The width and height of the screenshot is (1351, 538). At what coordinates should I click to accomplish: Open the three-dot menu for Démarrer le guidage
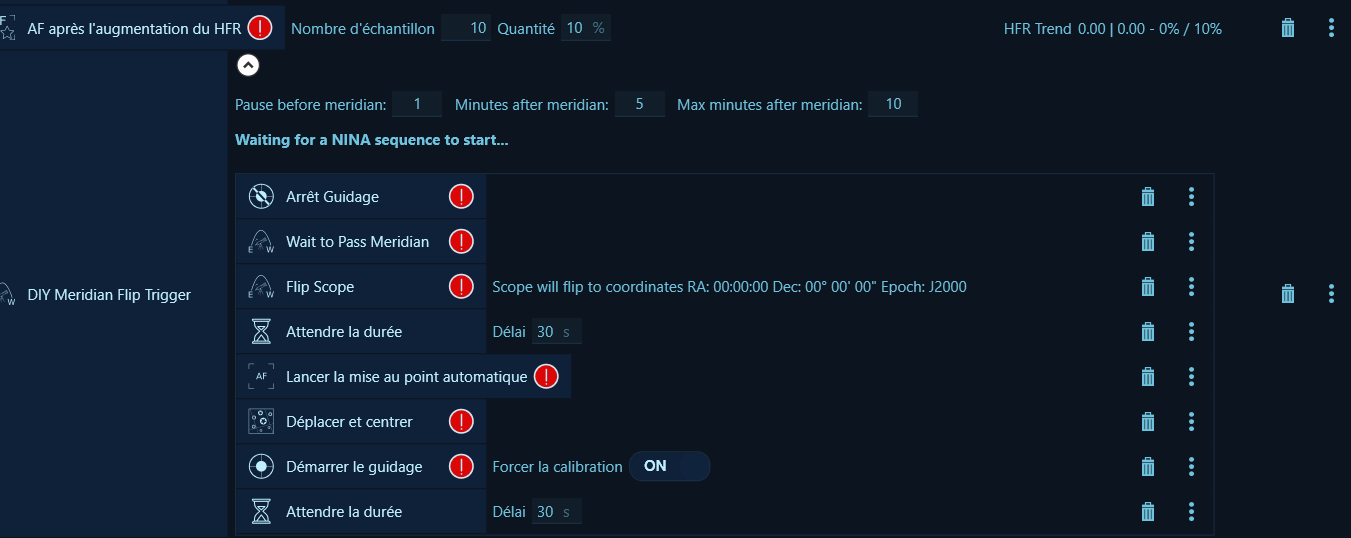pyautogui.click(x=1191, y=467)
